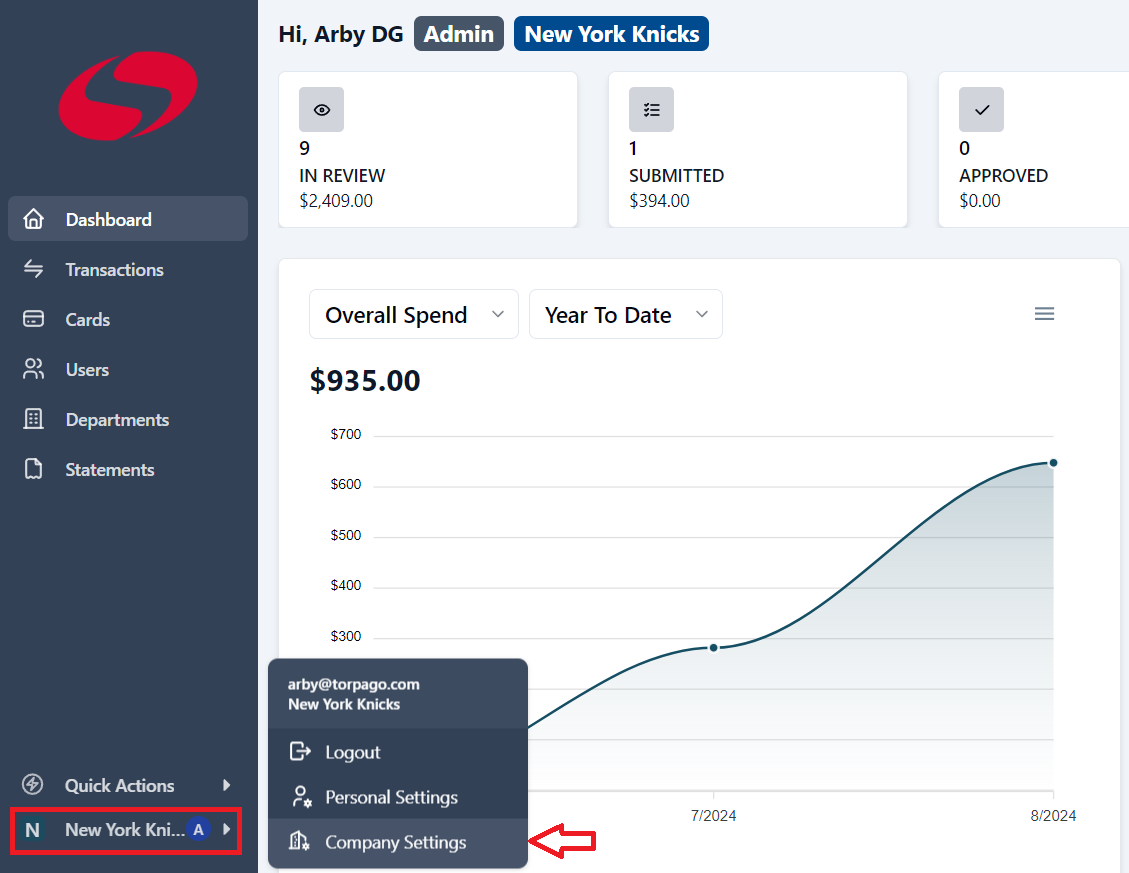The image size is (1129, 873).
Task: Click the 0 count on Approved card
Action: point(964,148)
